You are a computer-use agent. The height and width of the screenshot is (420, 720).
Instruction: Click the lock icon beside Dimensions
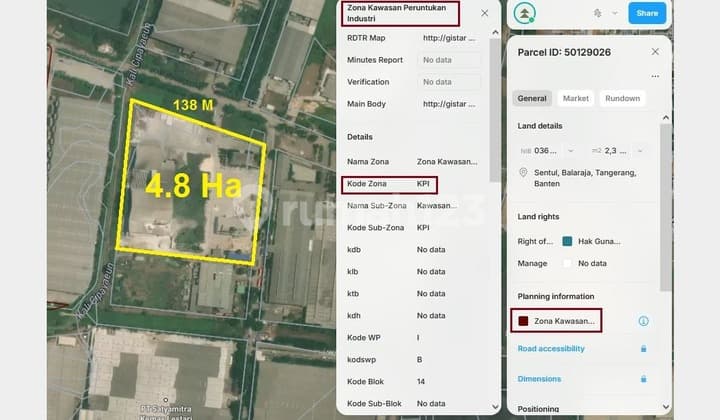(643, 379)
